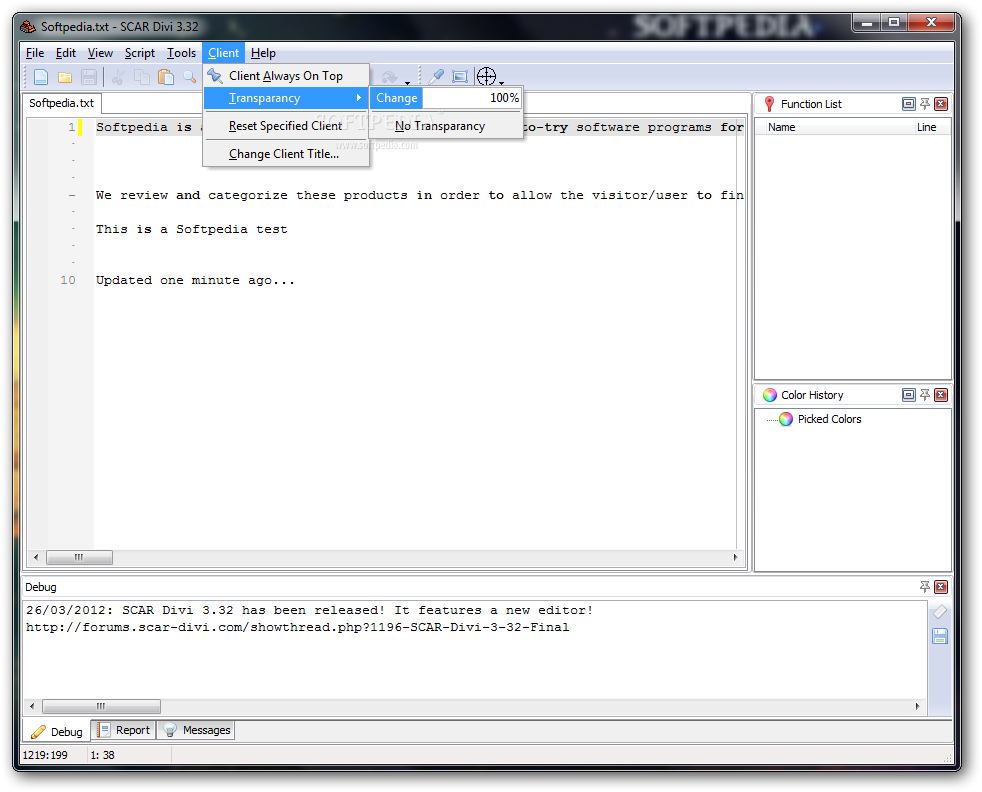
Task: Select the Picked Colors tree item
Action: point(830,419)
